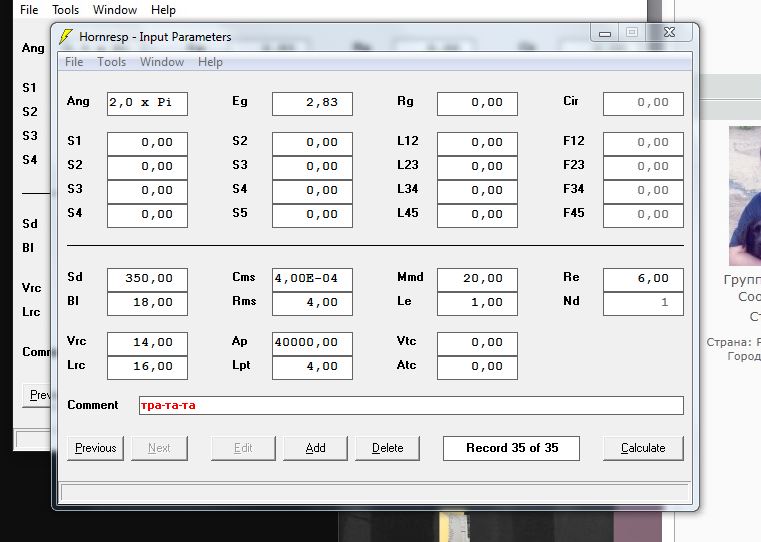This screenshot has height=542, width=761.
Task: Select the Rms field showing 4,00
Action: tap(313, 304)
